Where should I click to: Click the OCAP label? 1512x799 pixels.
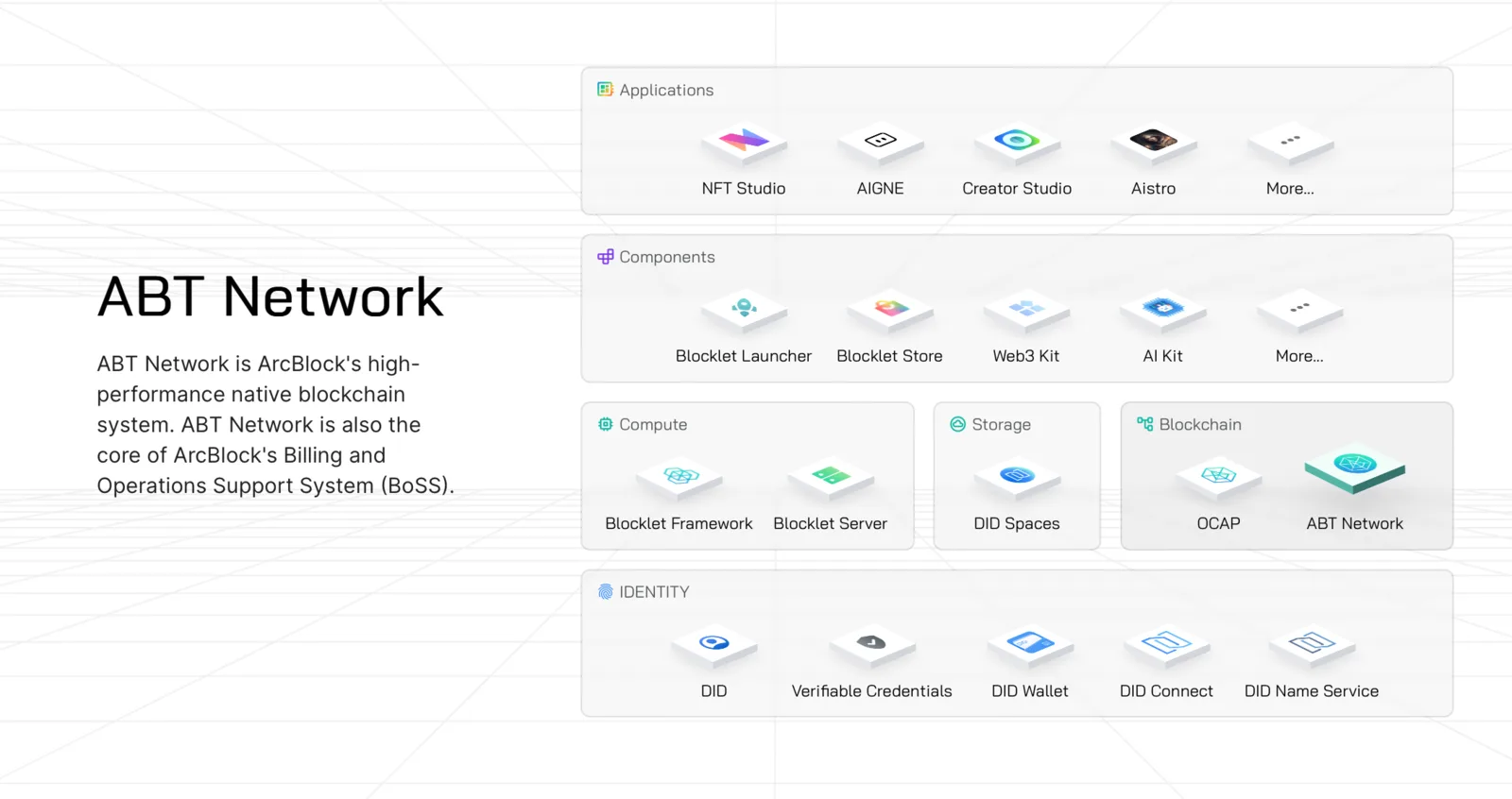coord(1219,523)
